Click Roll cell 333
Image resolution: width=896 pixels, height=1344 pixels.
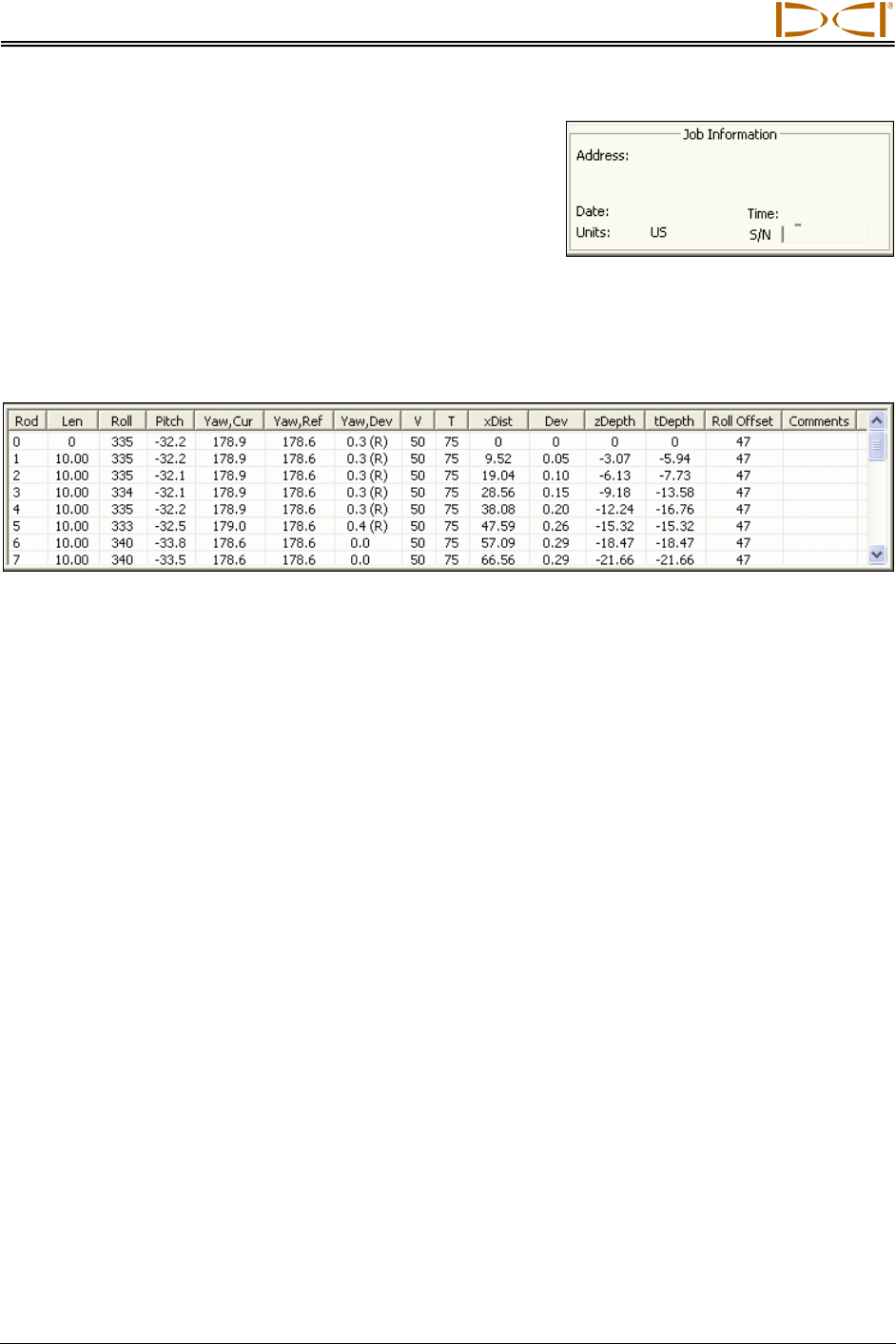(122, 526)
